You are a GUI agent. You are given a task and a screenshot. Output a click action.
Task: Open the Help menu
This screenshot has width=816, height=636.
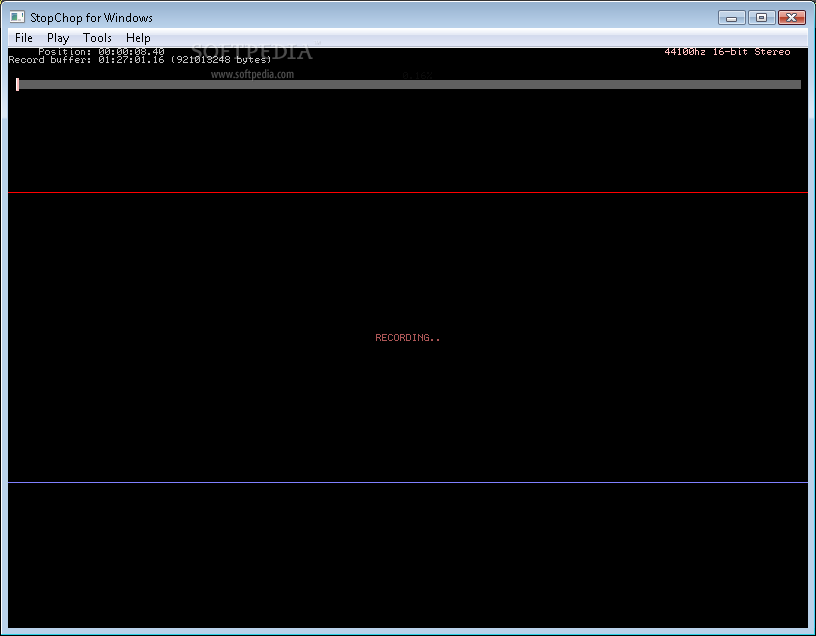[138, 38]
